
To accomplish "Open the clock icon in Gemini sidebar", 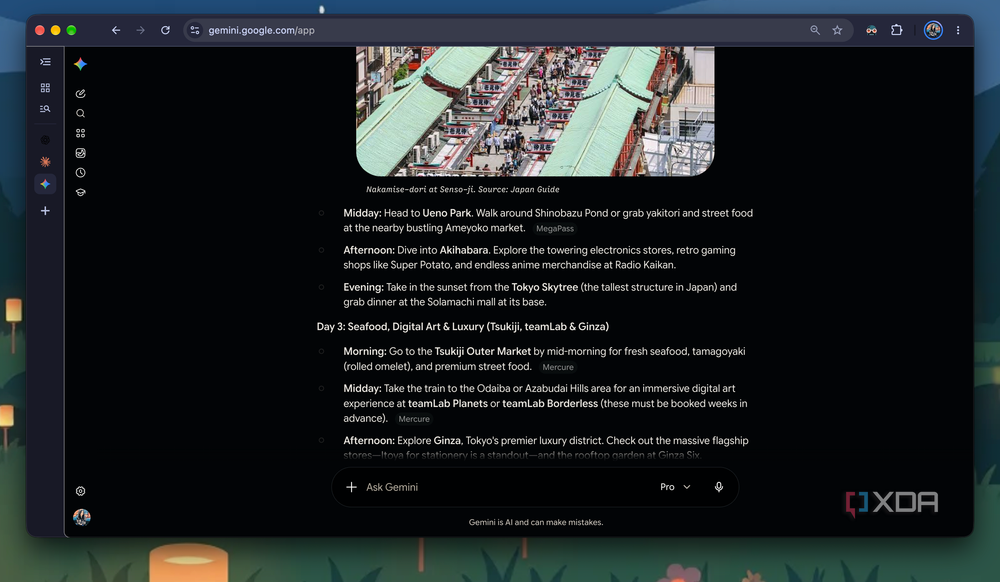I will point(80,173).
